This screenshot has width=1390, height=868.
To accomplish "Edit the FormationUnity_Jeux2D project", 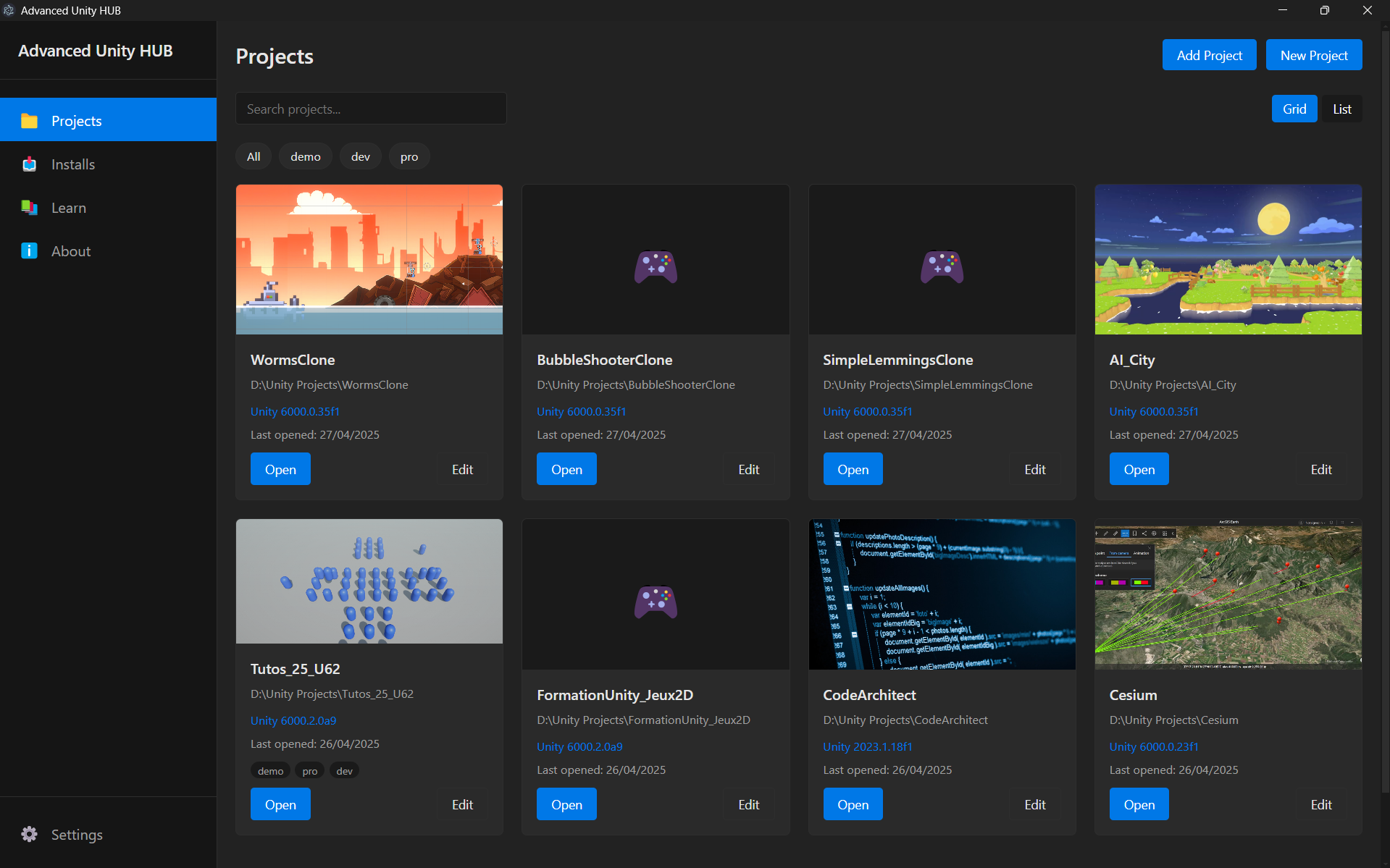I will coord(748,804).
